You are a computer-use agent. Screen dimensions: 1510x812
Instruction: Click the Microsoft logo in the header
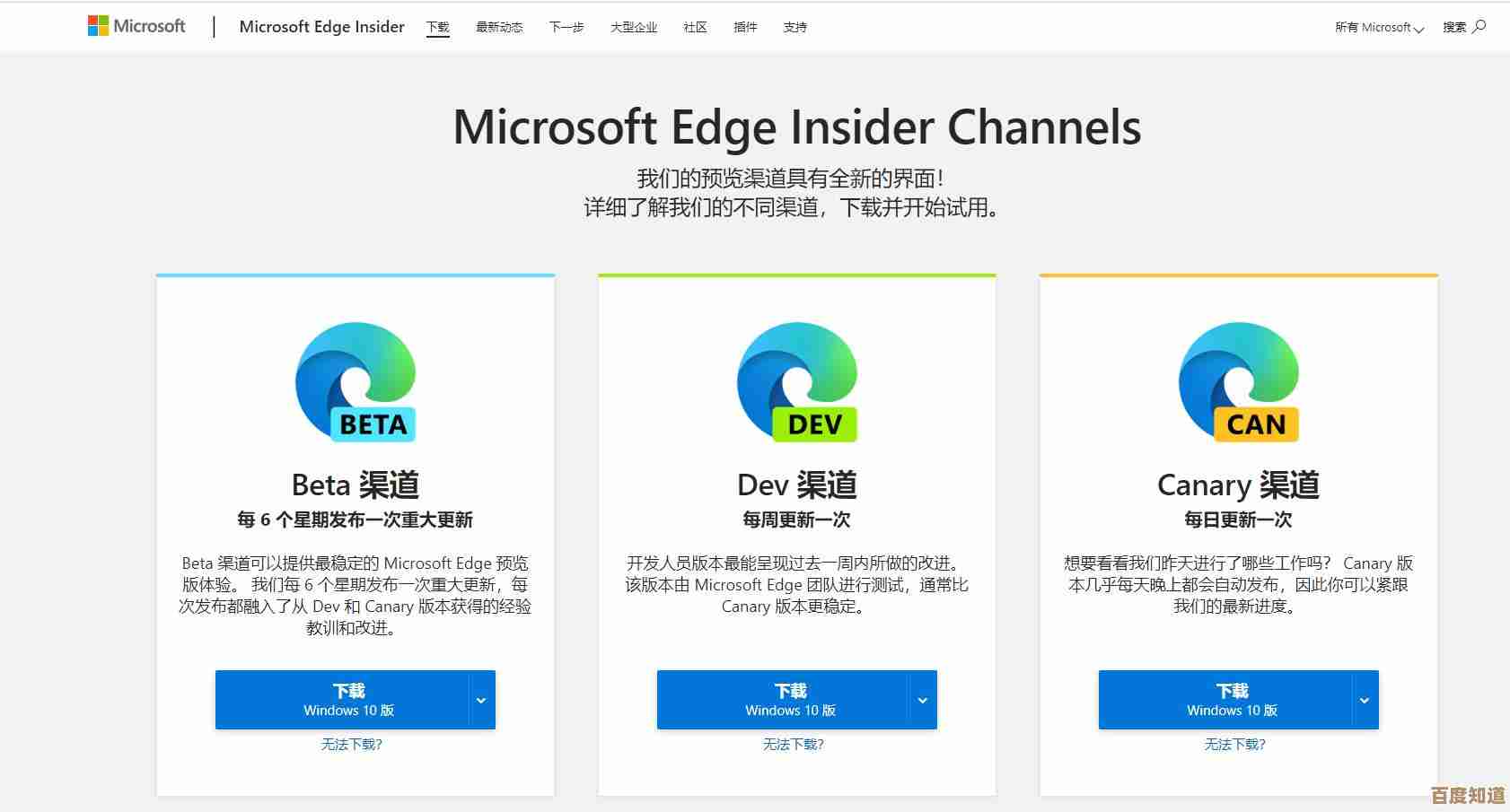pyautogui.click(x=136, y=27)
